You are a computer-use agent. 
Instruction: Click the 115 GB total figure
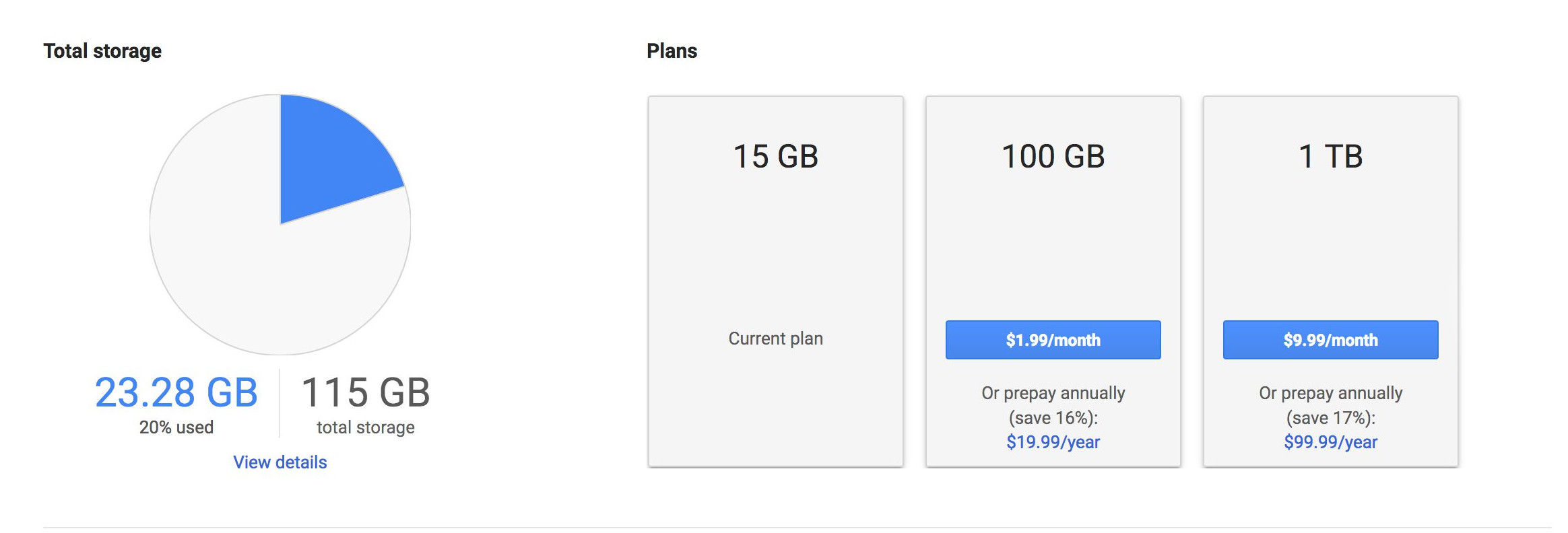click(365, 392)
